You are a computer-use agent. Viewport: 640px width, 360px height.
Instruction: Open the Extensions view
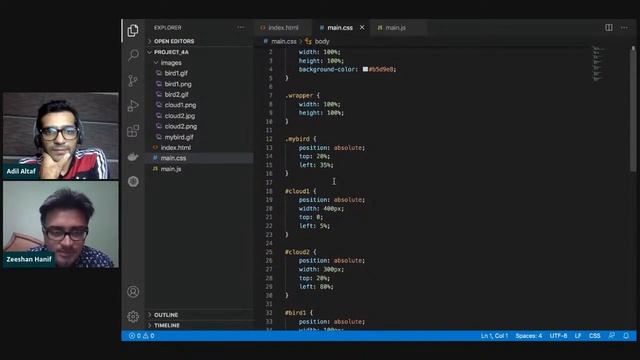click(x=133, y=131)
